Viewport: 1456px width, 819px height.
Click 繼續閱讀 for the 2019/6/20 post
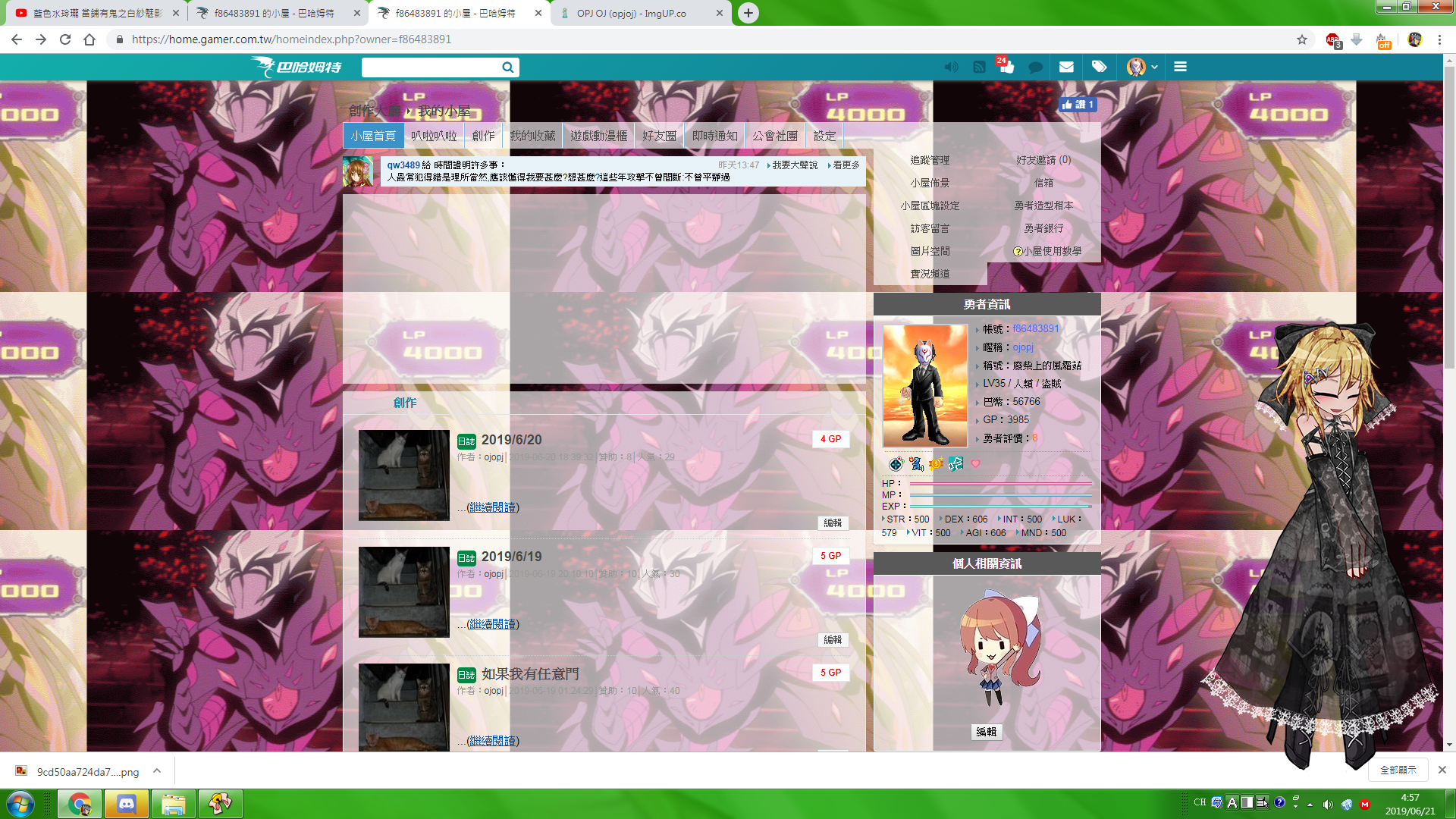coord(493,507)
